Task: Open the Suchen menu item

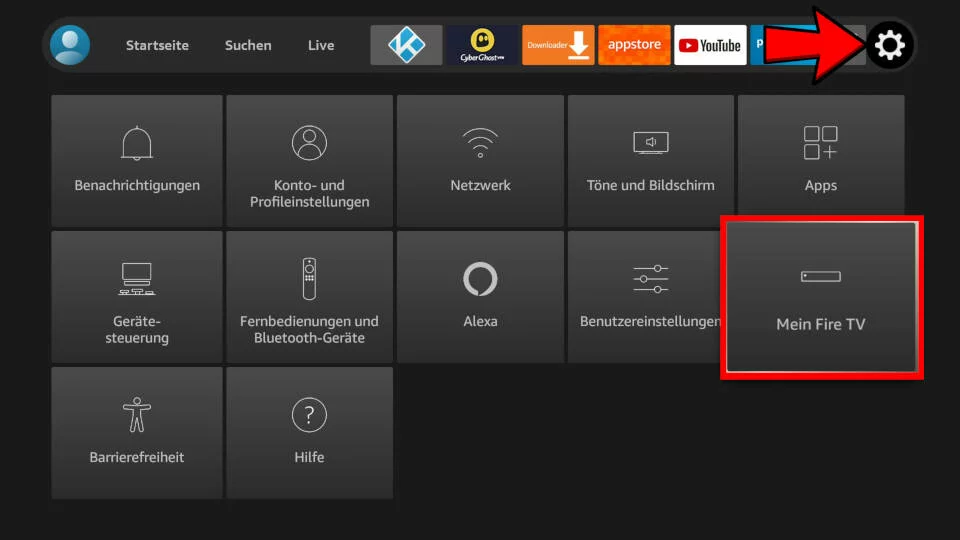Action: click(247, 45)
